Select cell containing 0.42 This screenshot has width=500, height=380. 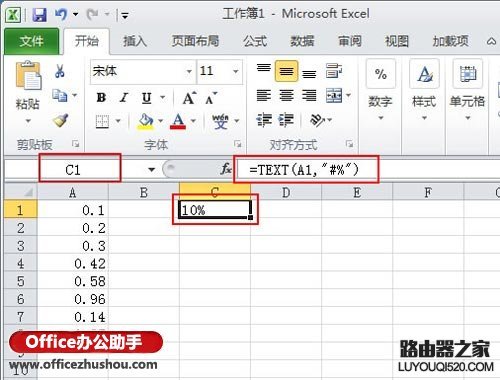(x=73, y=264)
